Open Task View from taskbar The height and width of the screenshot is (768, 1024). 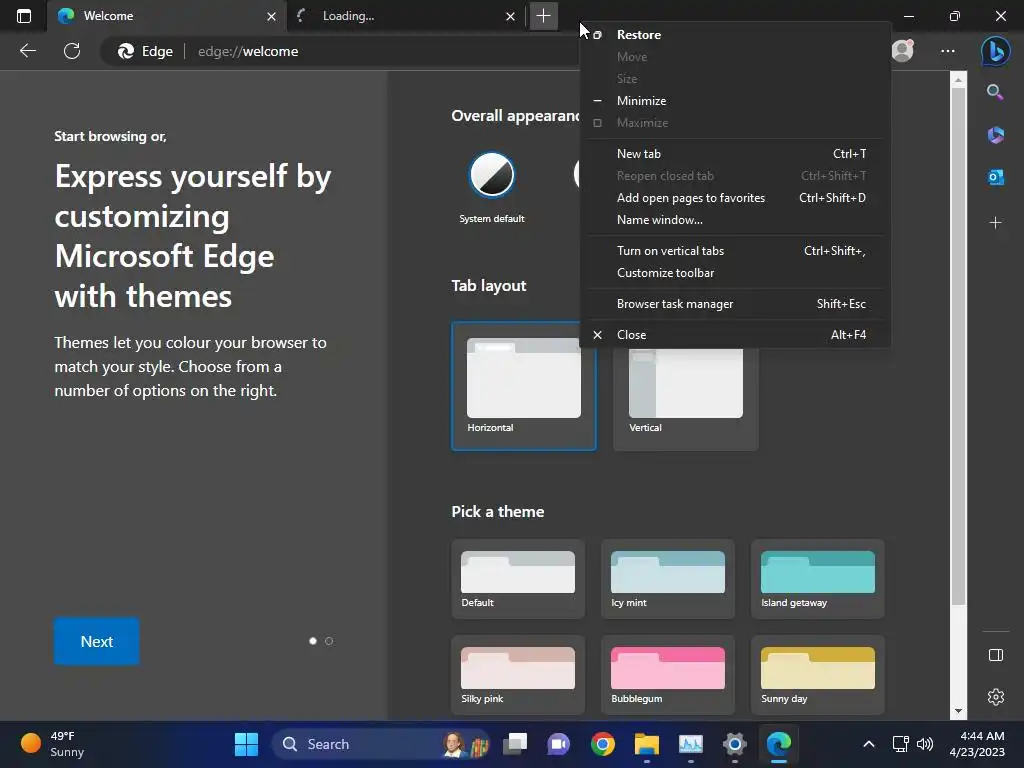515,744
